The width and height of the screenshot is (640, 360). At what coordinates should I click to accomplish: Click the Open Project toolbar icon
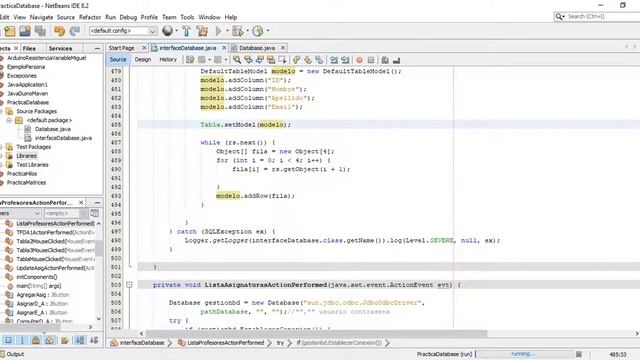24,31
